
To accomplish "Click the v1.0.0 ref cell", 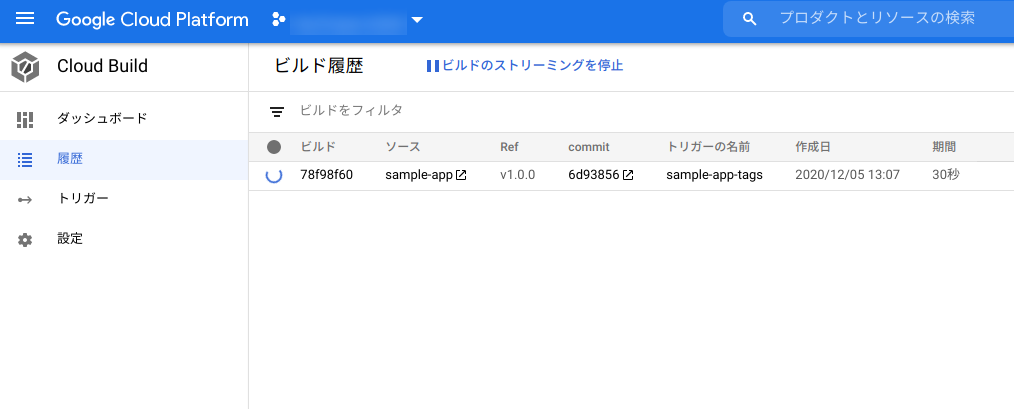I will click(x=517, y=175).
